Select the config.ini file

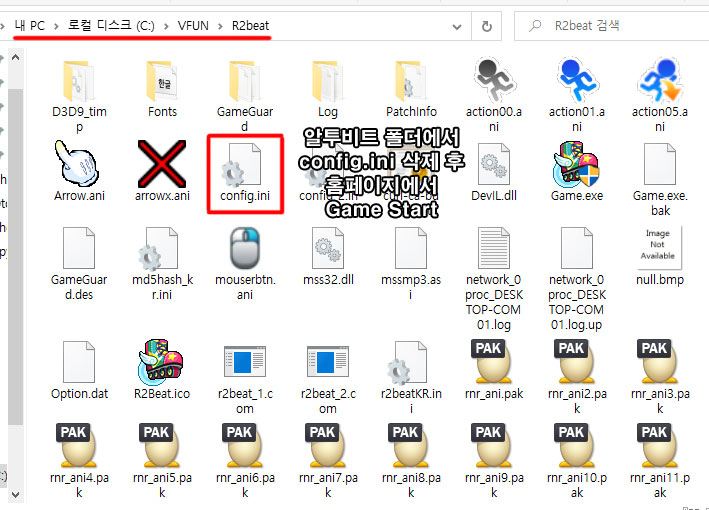point(245,173)
